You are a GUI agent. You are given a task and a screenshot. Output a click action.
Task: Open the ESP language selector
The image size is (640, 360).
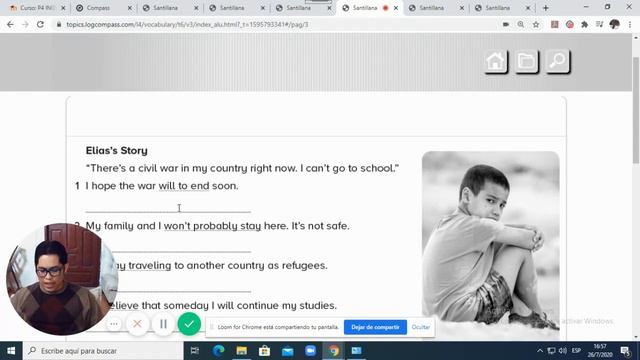[x=576, y=351]
